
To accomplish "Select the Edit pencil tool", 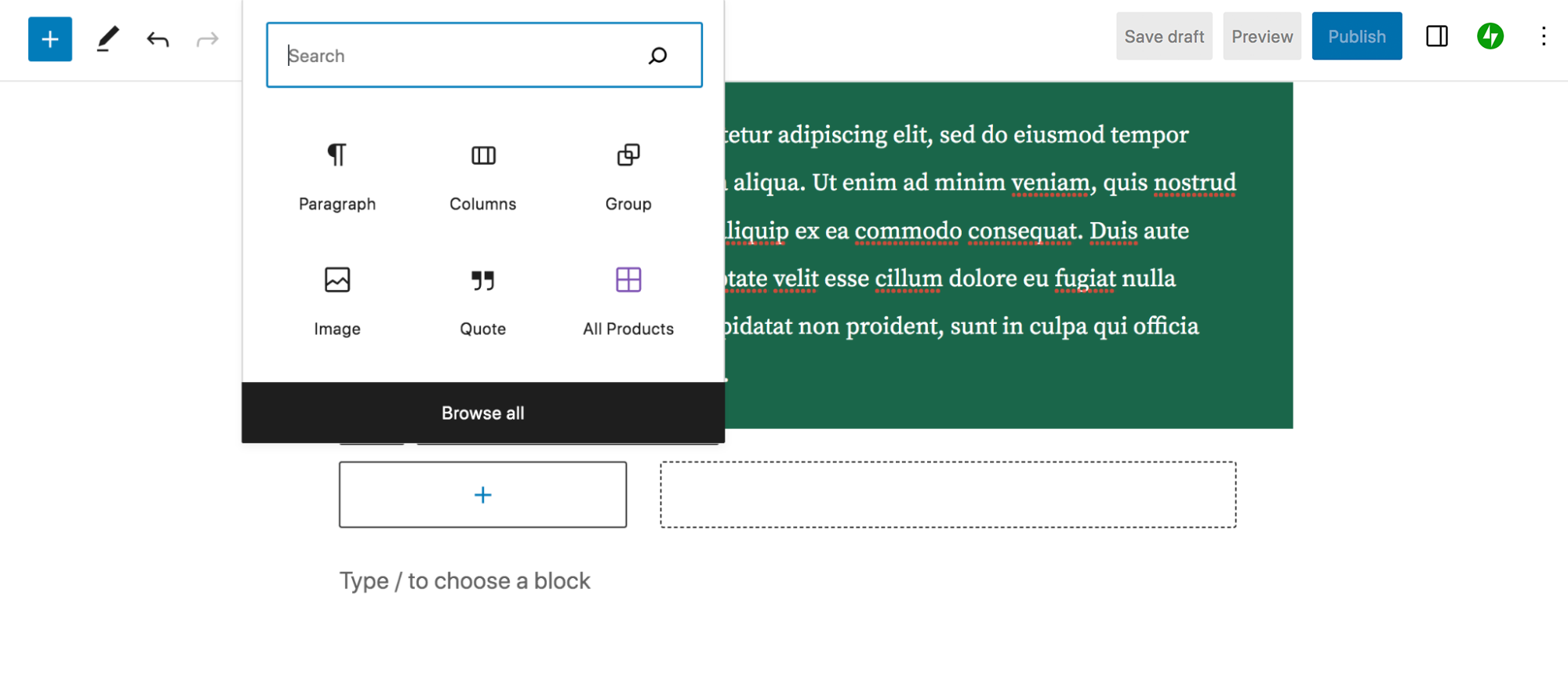I will pyautogui.click(x=107, y=38).
